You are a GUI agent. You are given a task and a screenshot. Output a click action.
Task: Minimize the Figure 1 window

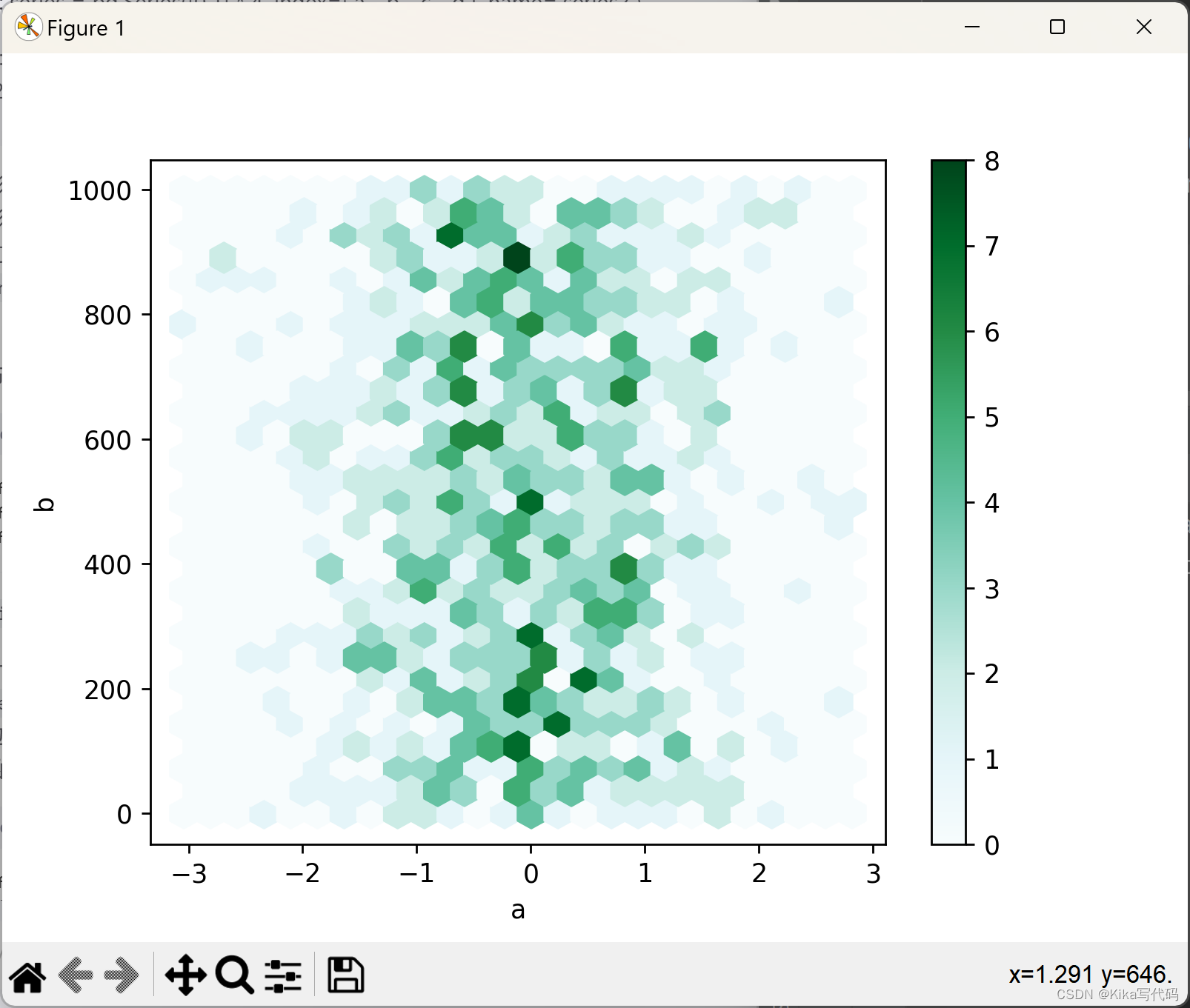(x=971, y=27)
